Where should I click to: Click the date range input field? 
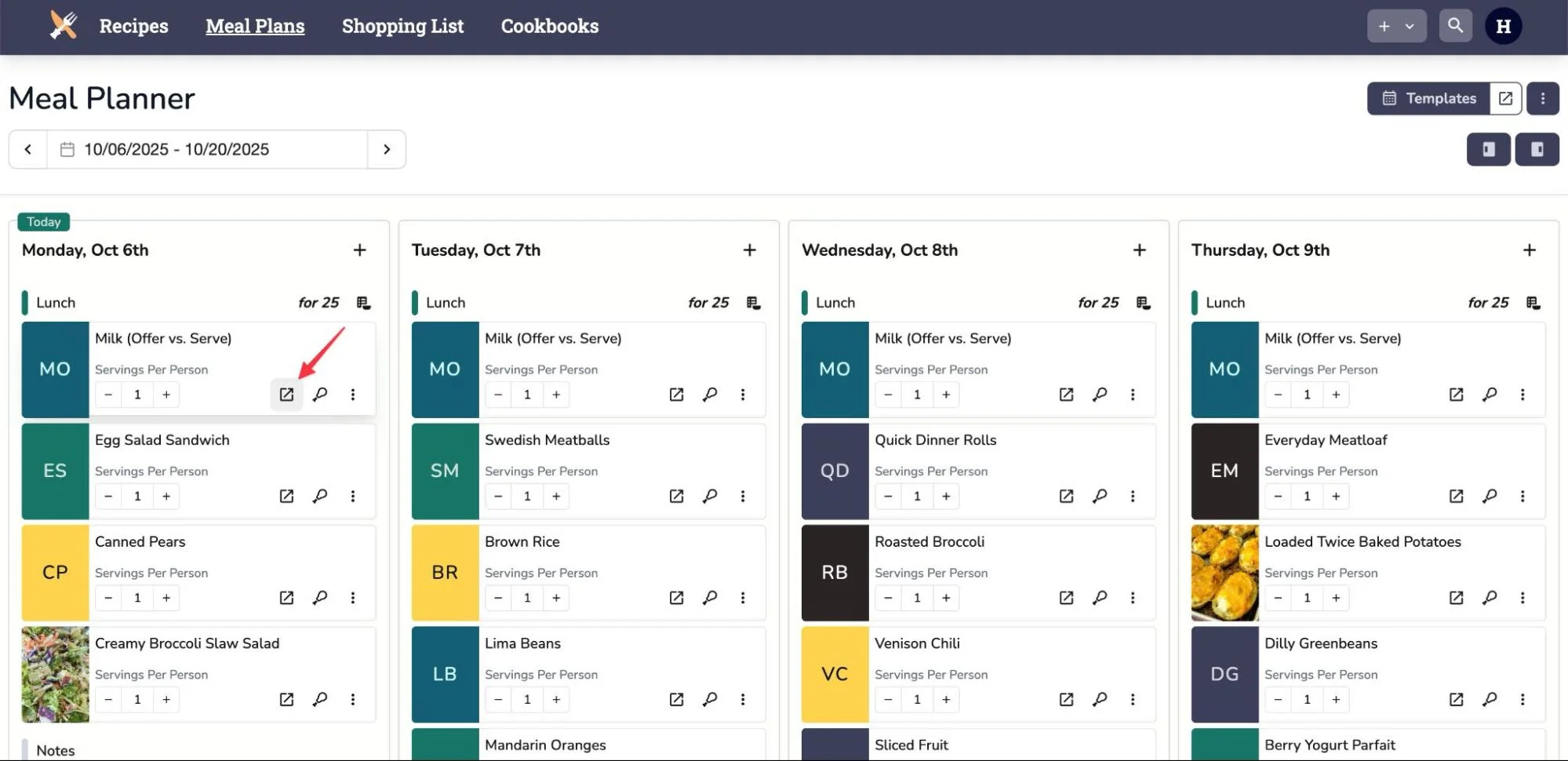[207, 149]
